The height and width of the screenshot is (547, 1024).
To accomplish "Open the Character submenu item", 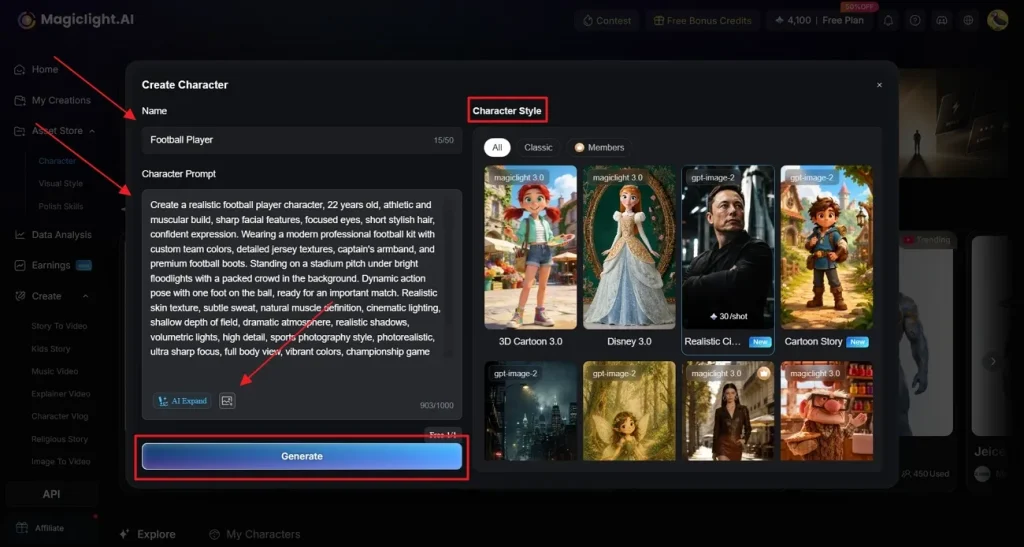I will click(57, 161).
